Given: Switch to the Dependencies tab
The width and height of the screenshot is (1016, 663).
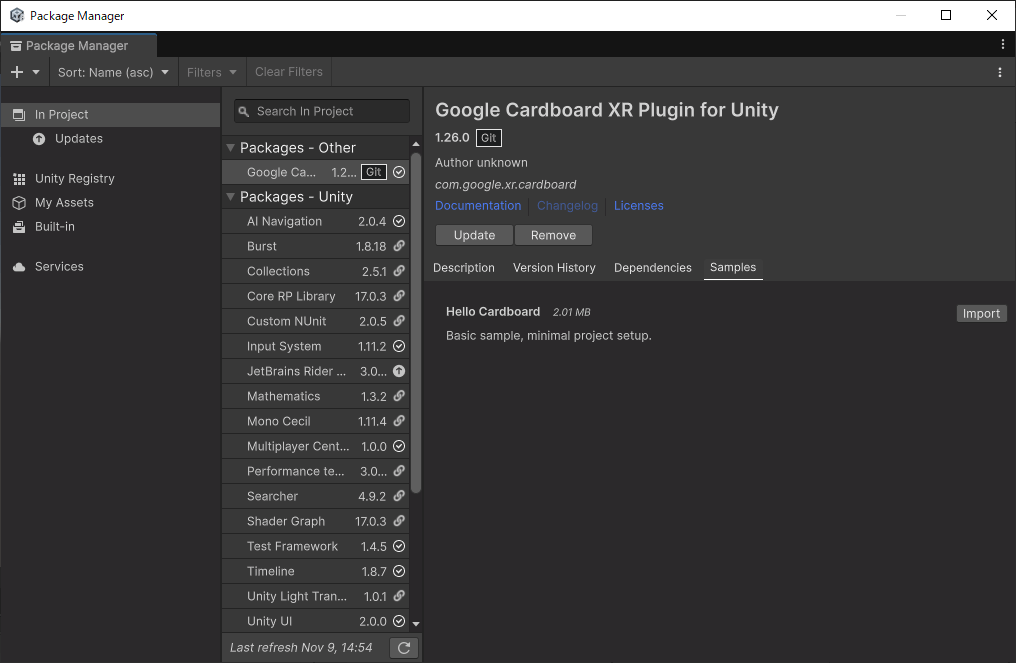Looking at the screenshot, I should click(652, 268).
